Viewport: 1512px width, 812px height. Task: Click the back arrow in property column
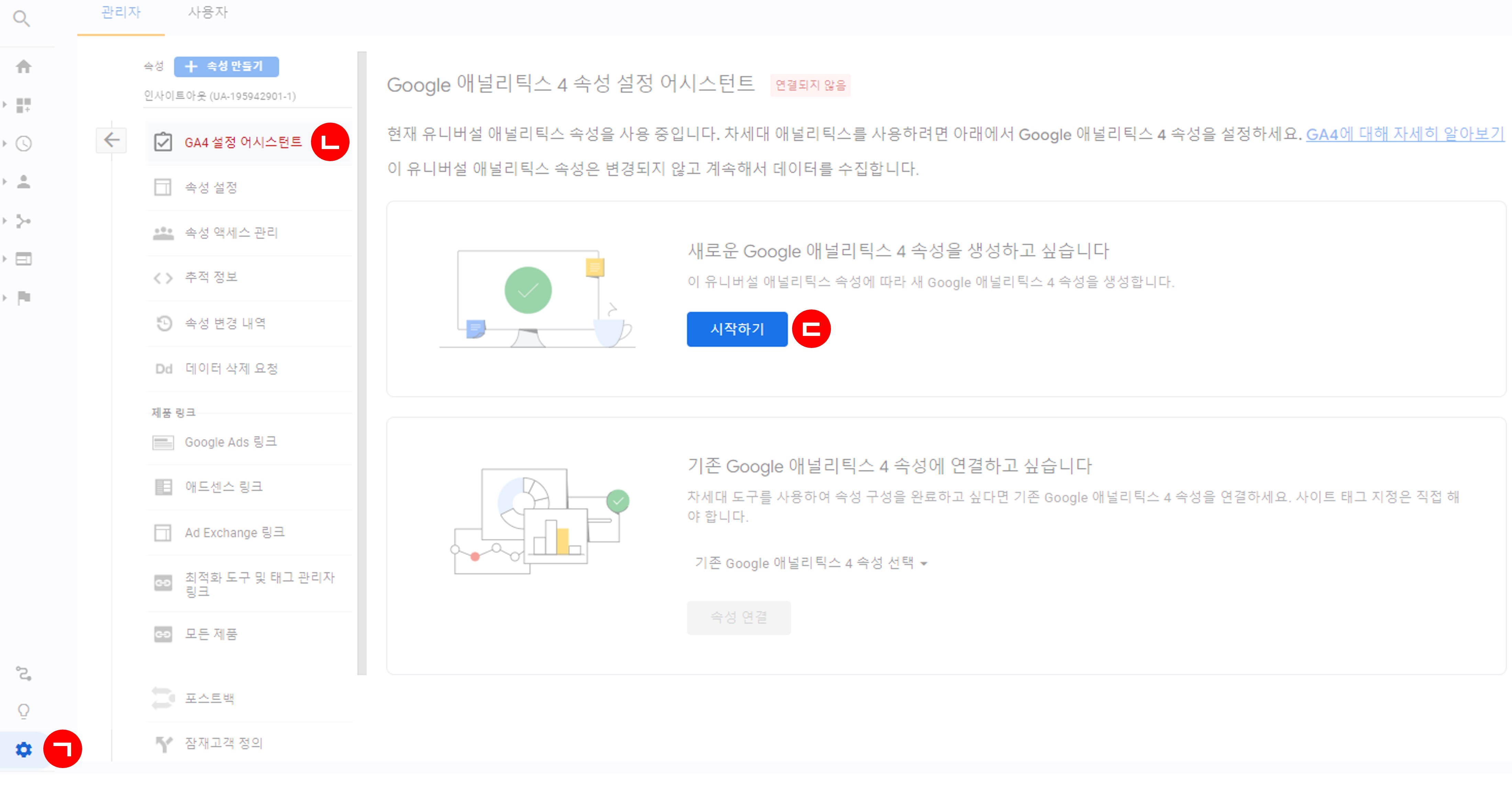[112, 140]
